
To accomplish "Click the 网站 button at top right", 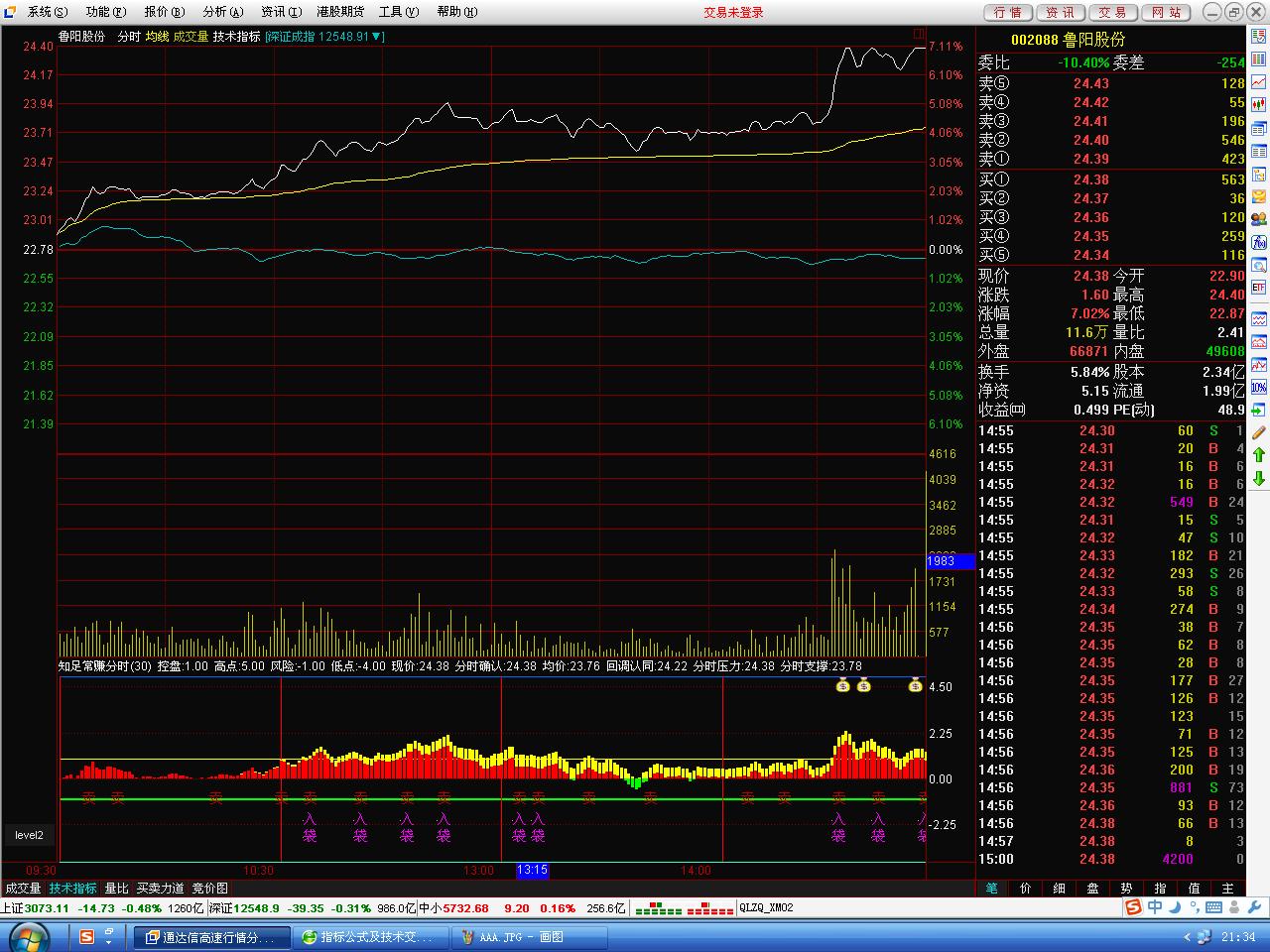I will pos(1166,12).
